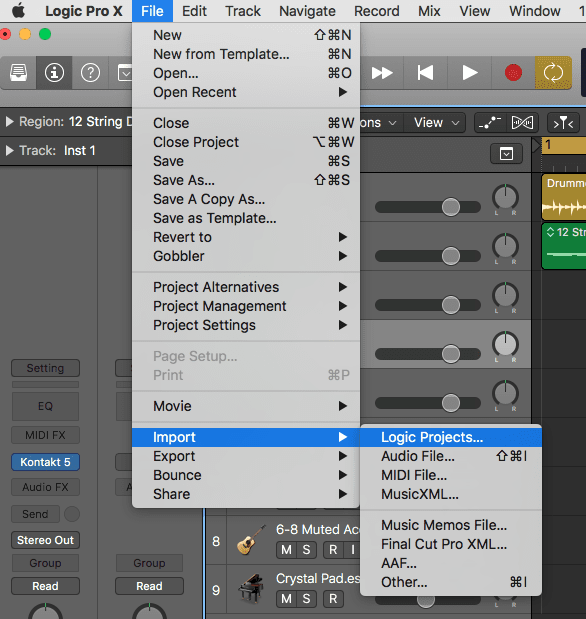Open the Export submenu

tap(246, 456)
